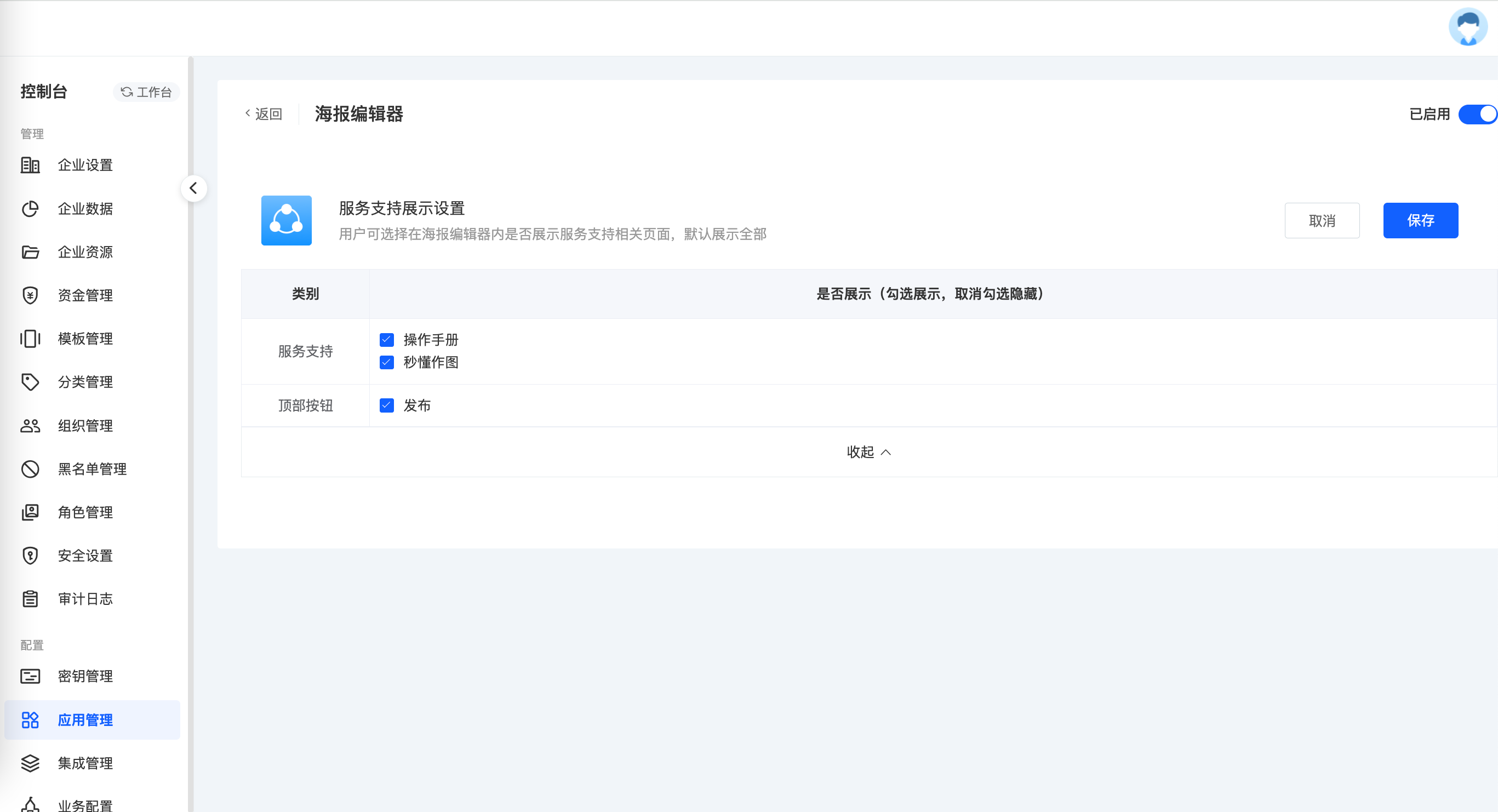Uncheck the 发布 checkbox
The width and height of the screenshot is (1498, 812).
(387, 405)
